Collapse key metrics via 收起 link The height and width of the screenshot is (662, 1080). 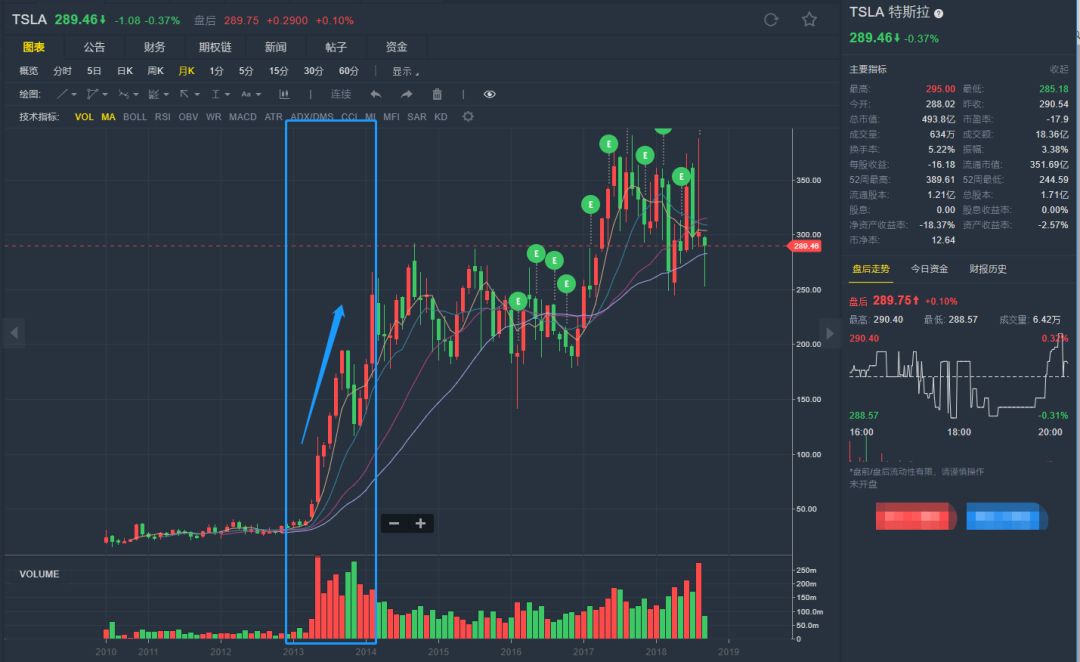point(1058,69)
